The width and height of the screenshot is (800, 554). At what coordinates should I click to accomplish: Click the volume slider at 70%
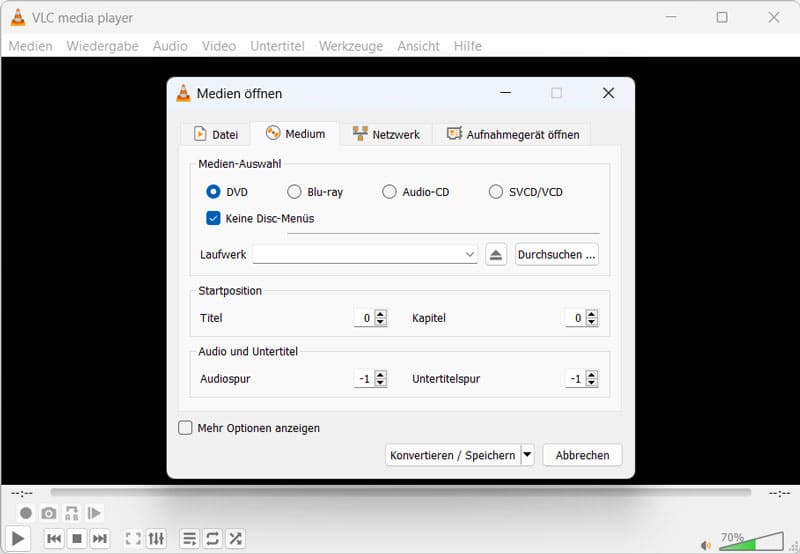pyautogui.click(x=751, y=542)
